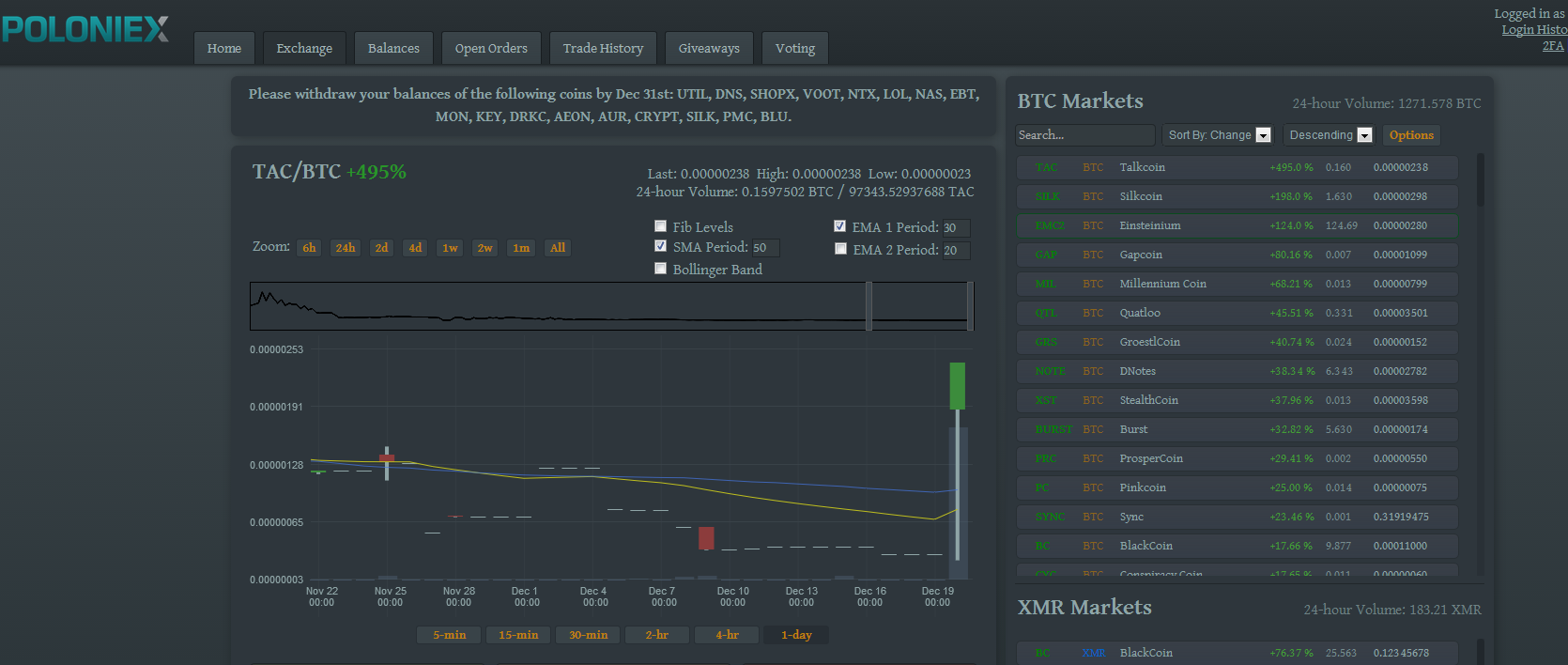Click the SMA Period input field
This screenshot has height=665, width=1568.
click(x=765, y=248)
